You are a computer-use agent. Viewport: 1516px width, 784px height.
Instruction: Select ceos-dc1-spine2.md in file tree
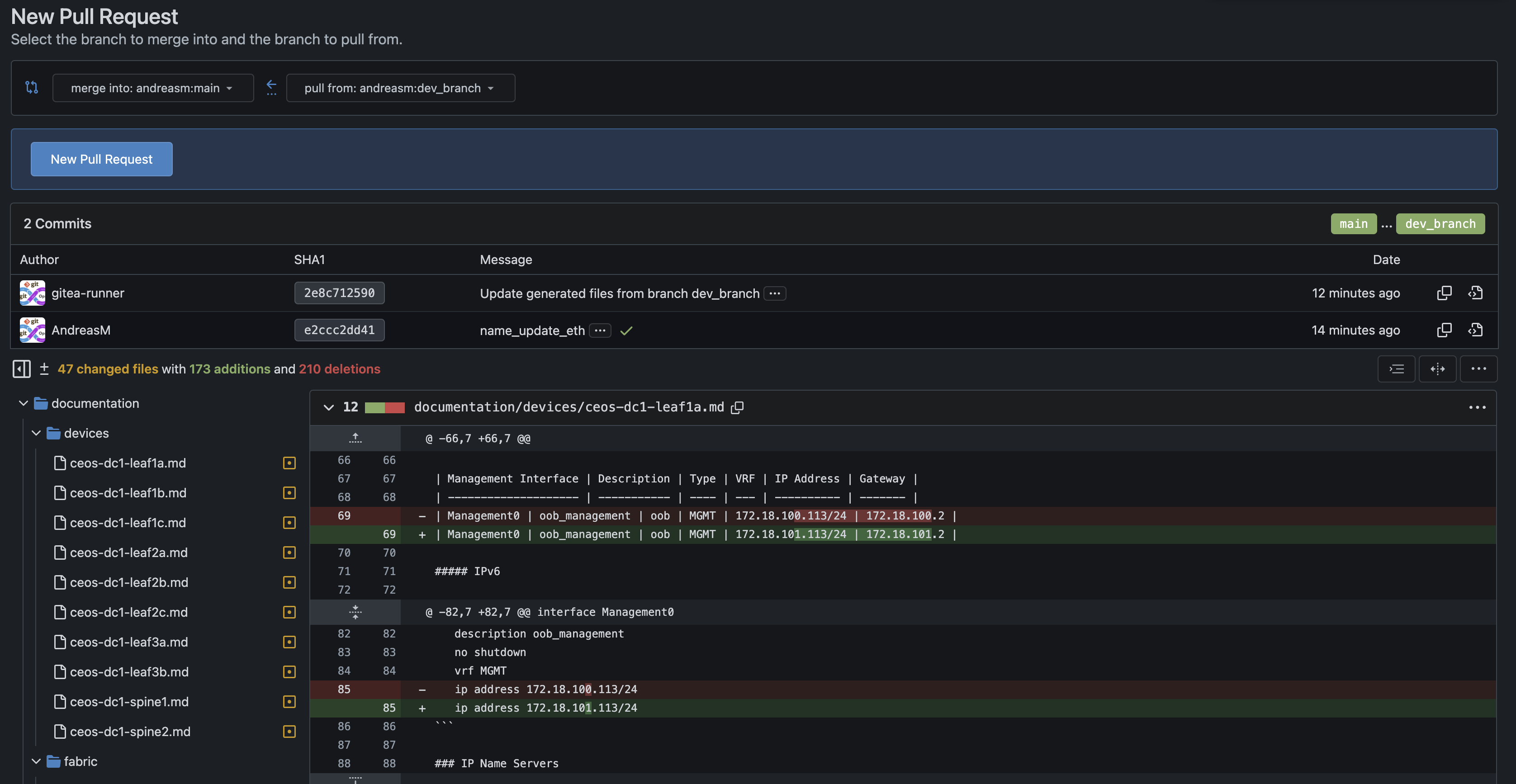click(x=130, y=732)
